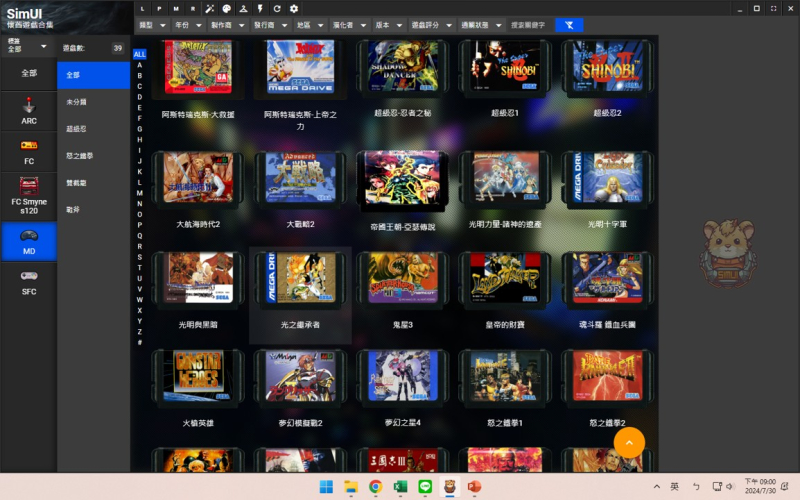Open the magic wand tool
800x500 pixels.
click(210, 9)
